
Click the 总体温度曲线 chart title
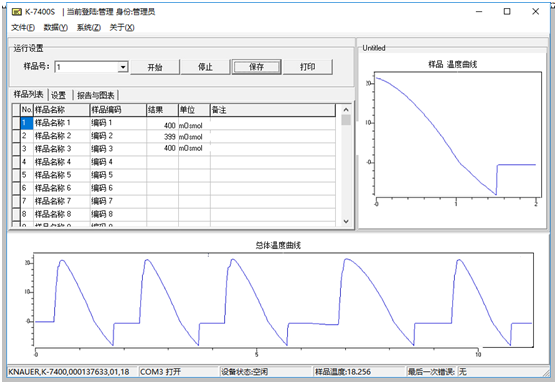(278, 245)
